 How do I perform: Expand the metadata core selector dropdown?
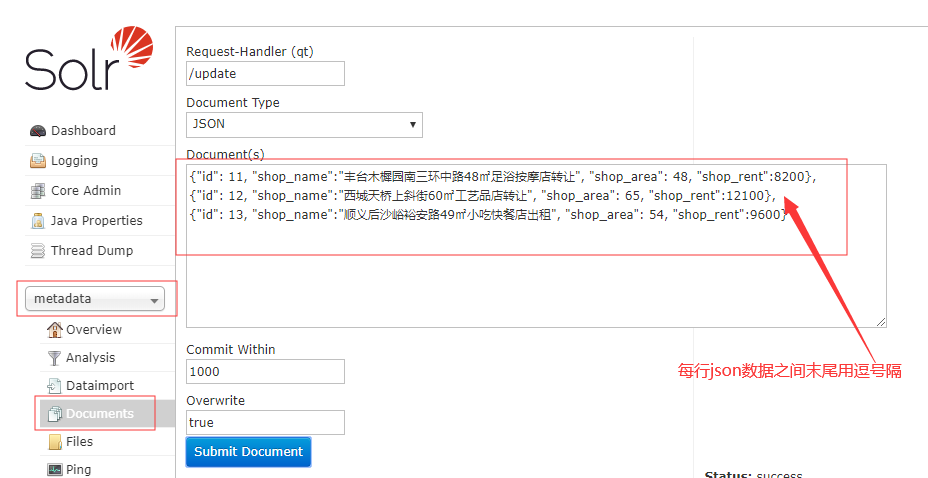point(97,299)
